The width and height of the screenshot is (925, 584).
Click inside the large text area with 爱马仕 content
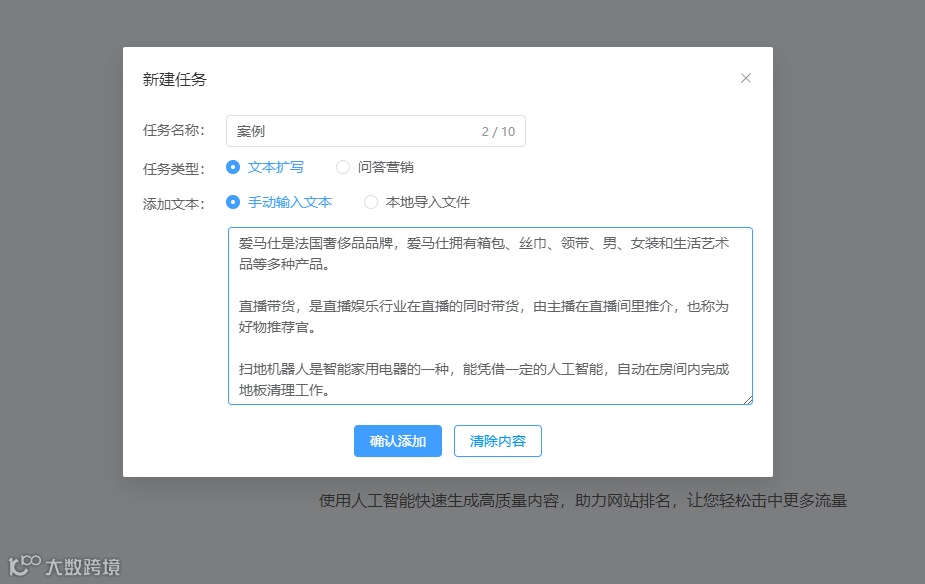[x=490, y=316]
